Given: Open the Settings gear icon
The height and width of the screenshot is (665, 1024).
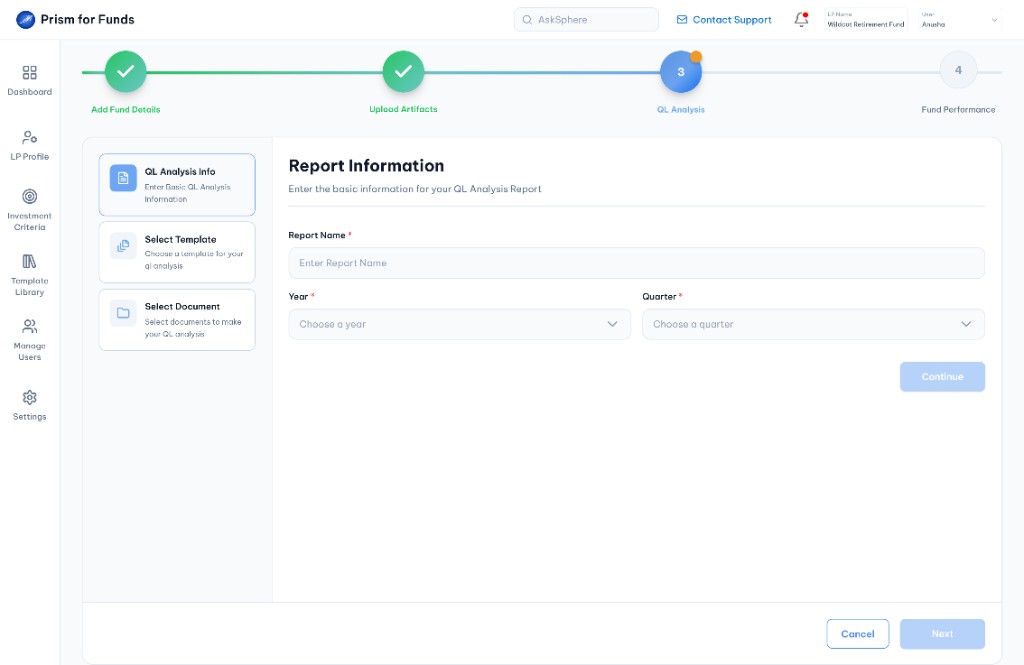Looking at the screenshot, I should click(29, 397).
